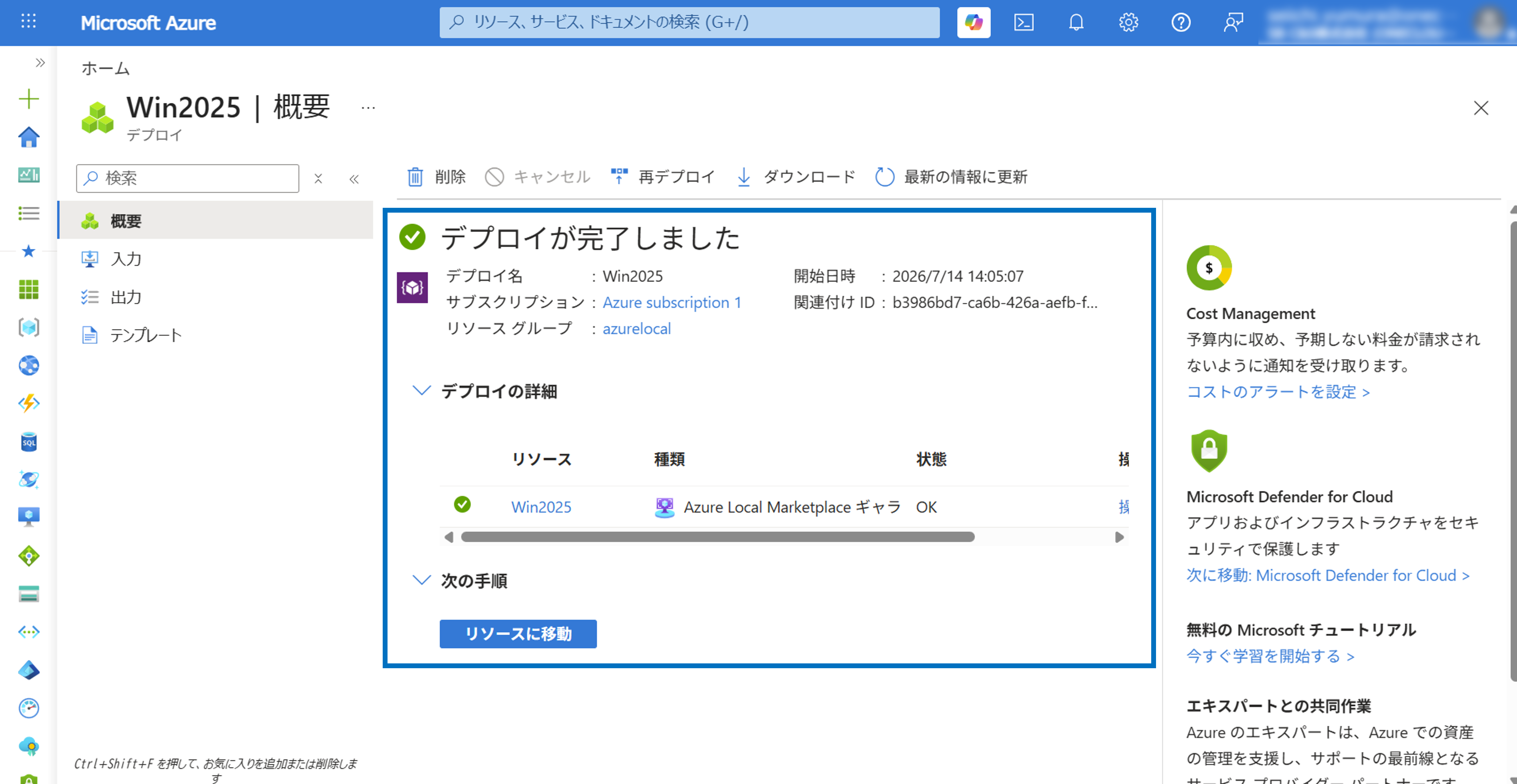
Task: Click the 削除 toolbar button
Action: tap(436, 176)
